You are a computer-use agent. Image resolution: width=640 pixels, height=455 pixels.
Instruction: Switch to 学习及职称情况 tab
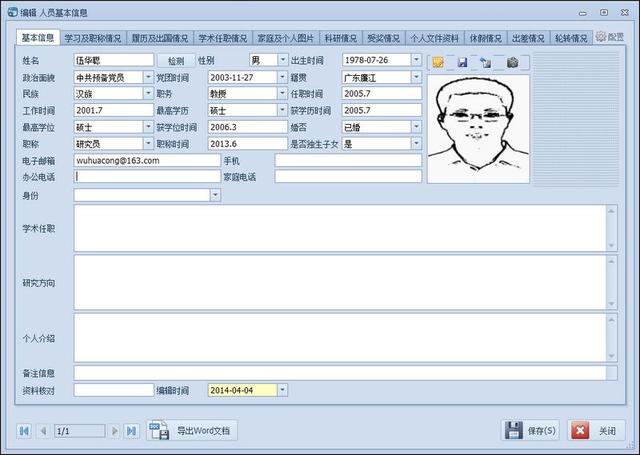pyautogui.click(x=93, y=38)
